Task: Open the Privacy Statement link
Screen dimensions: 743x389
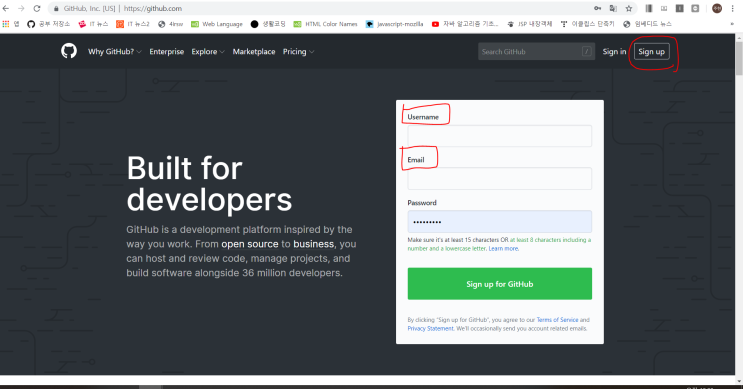Action: click(430, 328)
